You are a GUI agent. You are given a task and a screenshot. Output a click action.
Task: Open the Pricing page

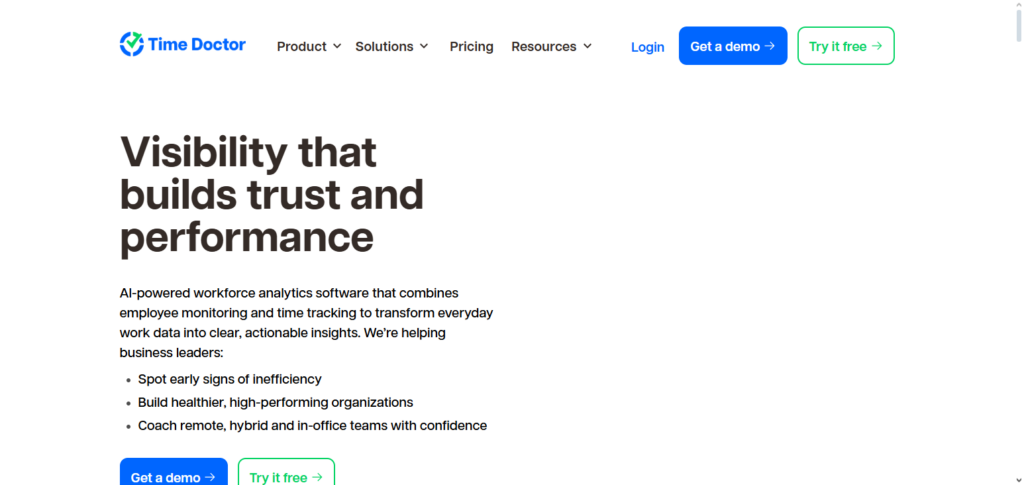click(471, 46)
